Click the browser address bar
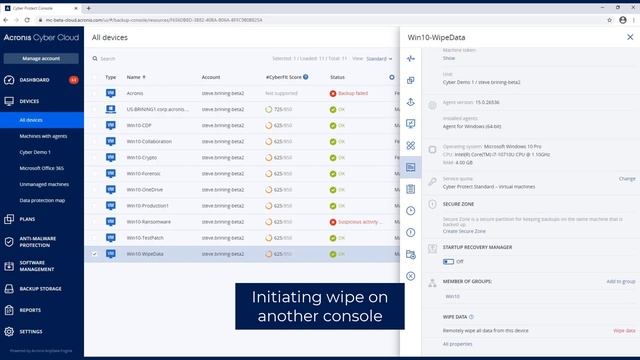640x360 pixels. 318,20
